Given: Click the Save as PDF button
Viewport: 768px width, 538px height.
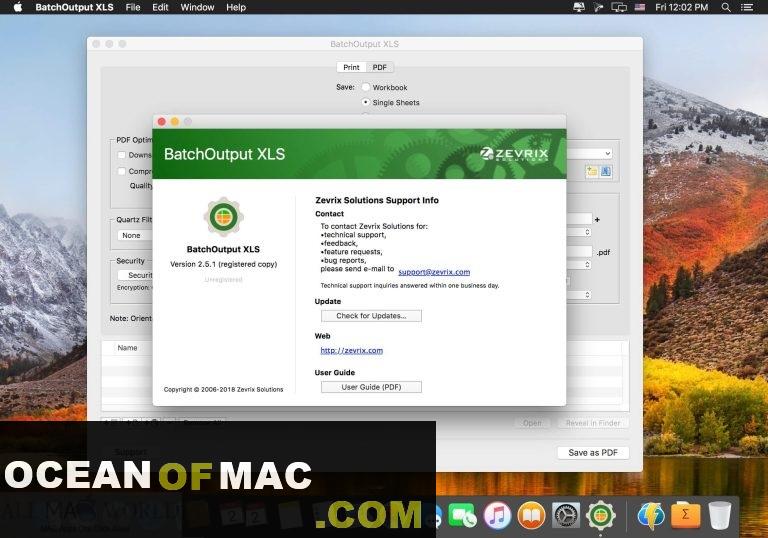Looking at the screenshot, I should pos(593,453).
